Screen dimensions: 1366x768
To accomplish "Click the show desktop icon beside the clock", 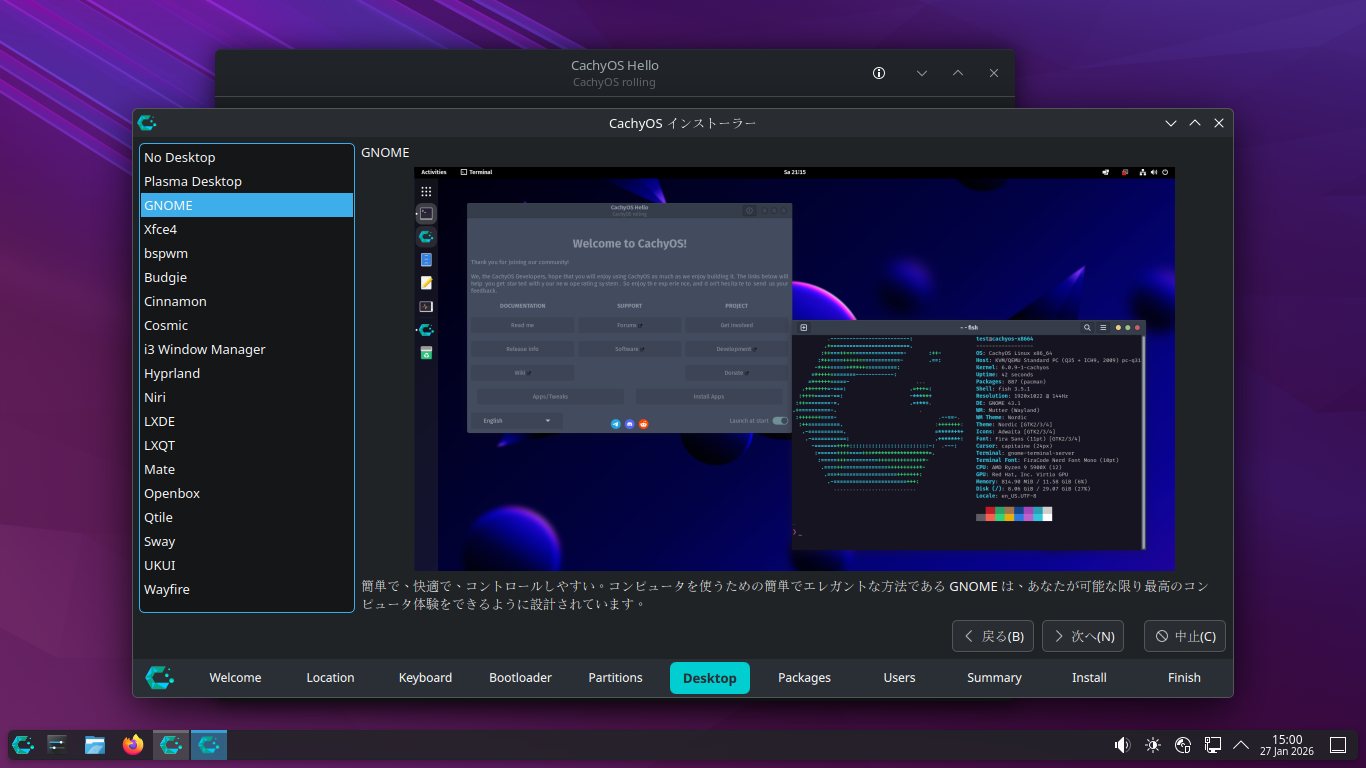I will click(1338, 745).
